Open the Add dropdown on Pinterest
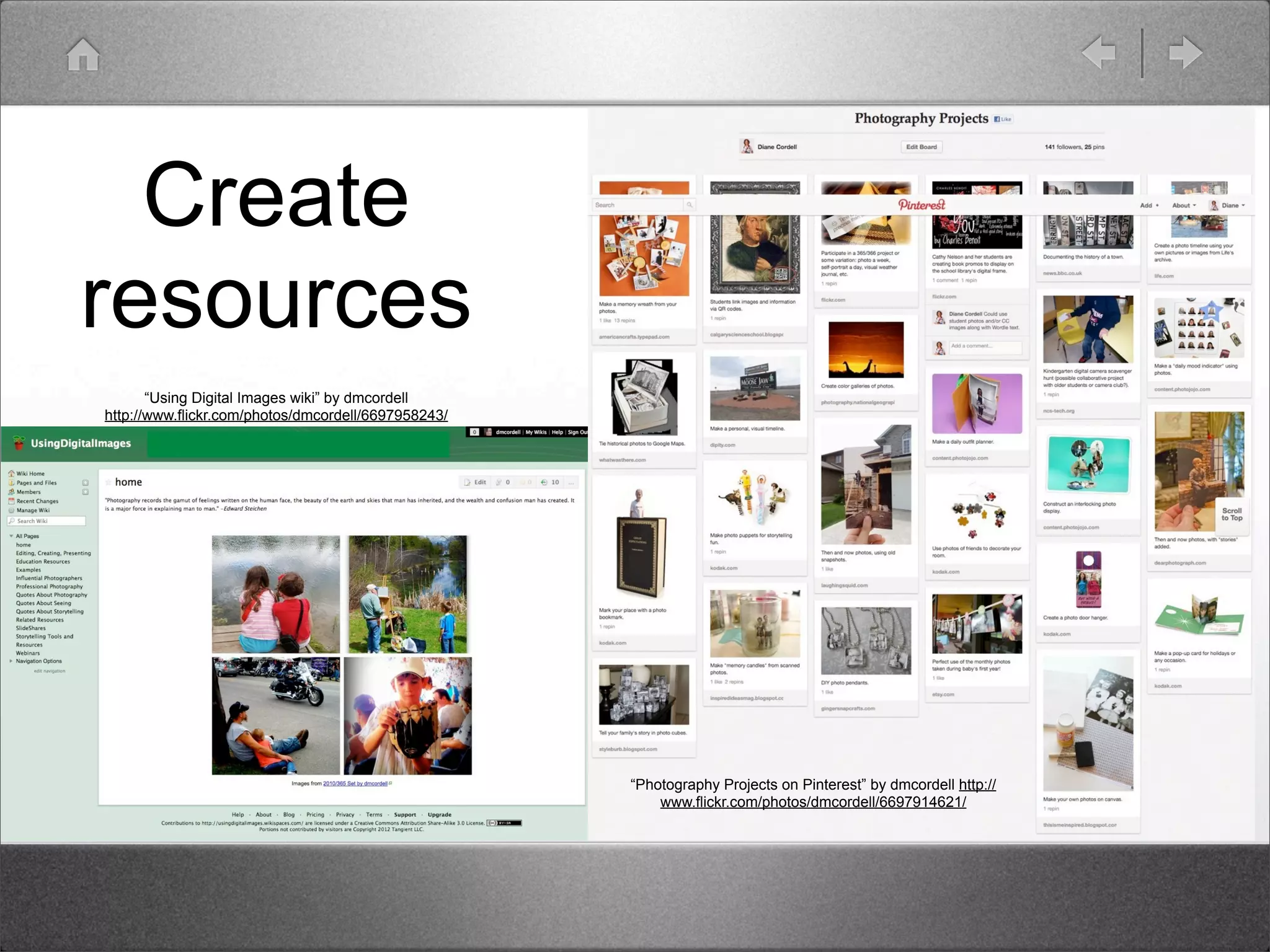1270x952 pixels. tap(1149, 206)
